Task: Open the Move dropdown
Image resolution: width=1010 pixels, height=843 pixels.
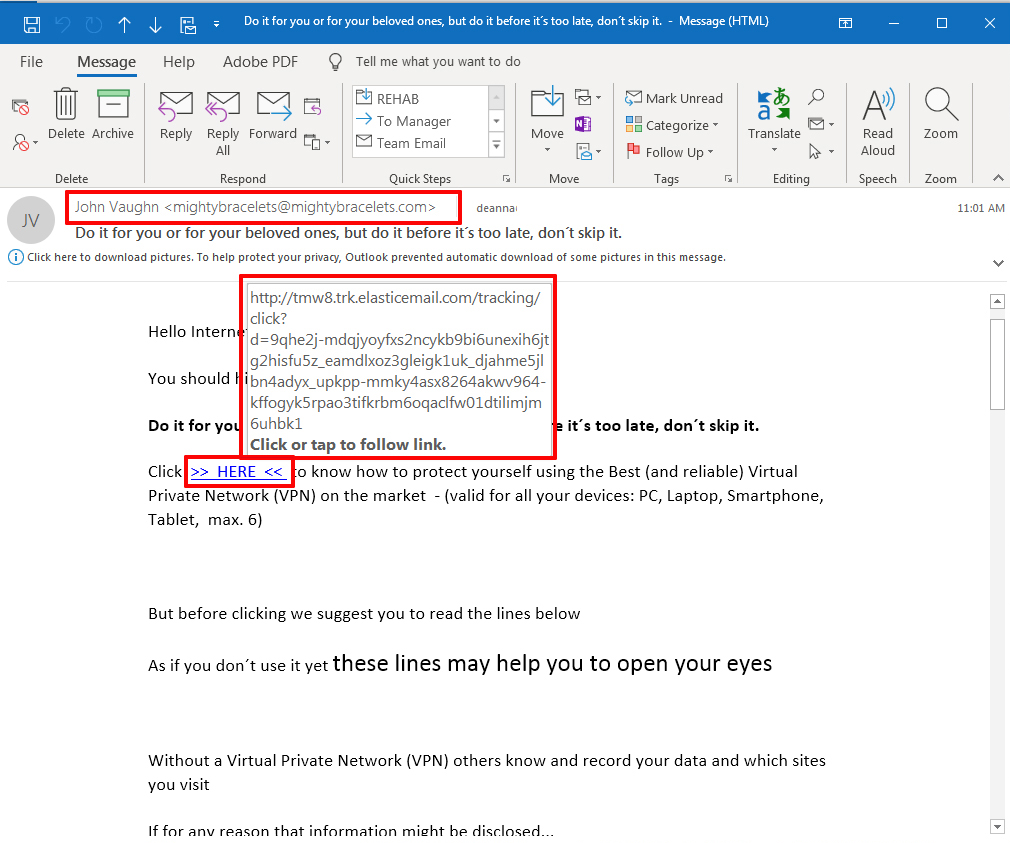Action: [548, 122]
